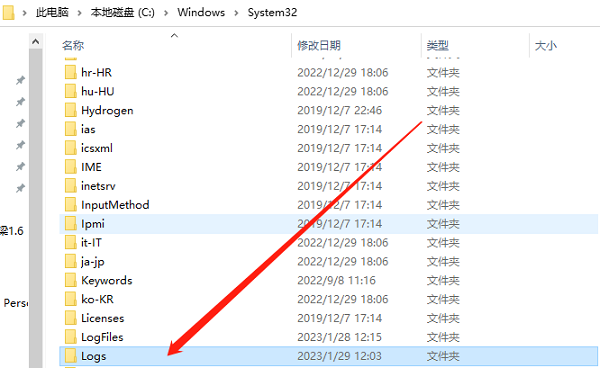The height and width of the screenshot is (368, 600).
Task: Click the 2019/12/7 22:46 date of Hydrogen
Action: (x=339, y=110)
